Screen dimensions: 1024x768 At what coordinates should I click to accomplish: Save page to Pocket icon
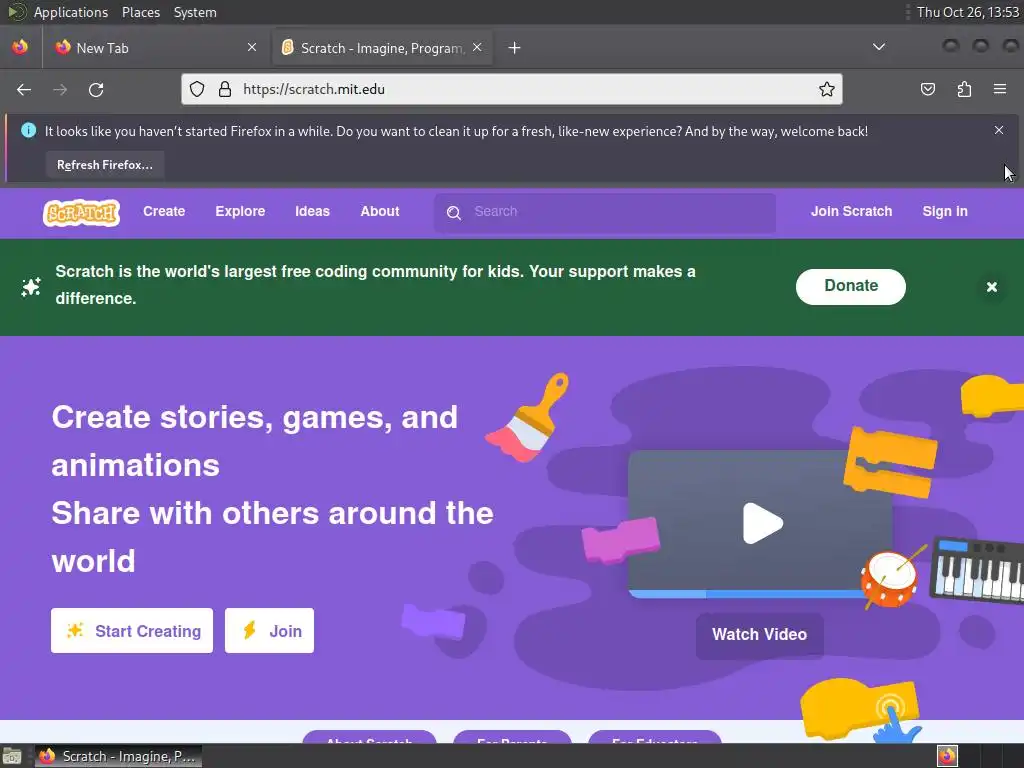pyautogui.click(x=927, y=89)
